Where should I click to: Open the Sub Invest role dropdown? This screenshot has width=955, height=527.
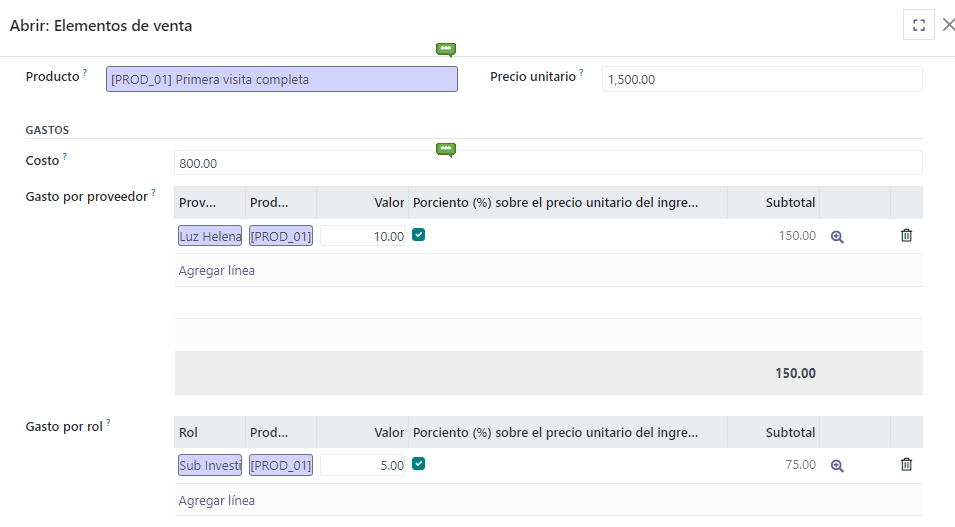tap(210, 466)
